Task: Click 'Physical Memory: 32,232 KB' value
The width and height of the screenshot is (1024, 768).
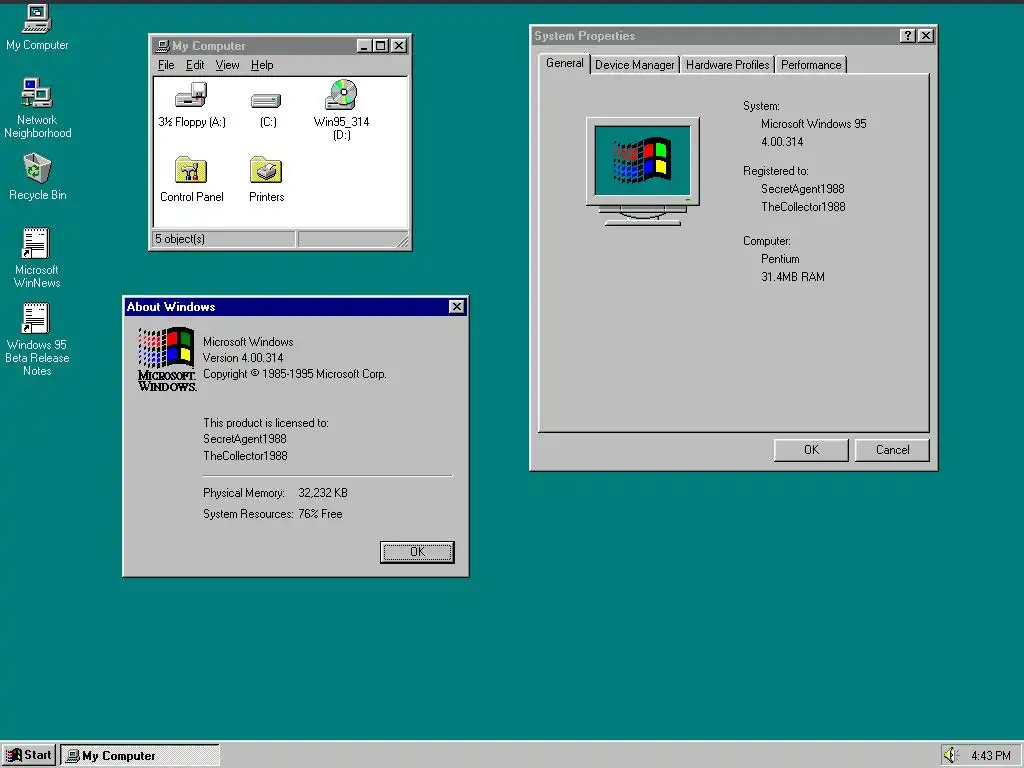Action: coord(323,493)
